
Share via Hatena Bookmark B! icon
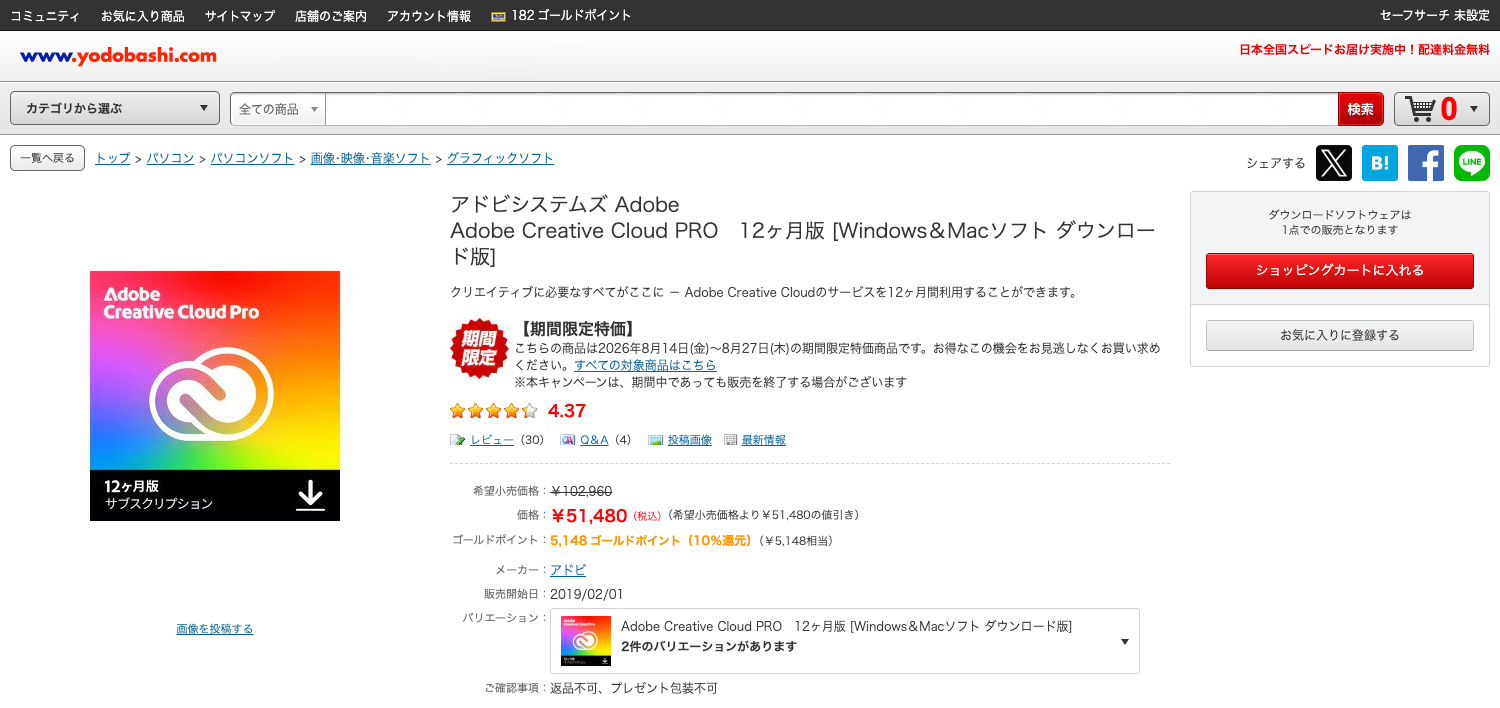pyautogui.click(x=1379, y=163)
